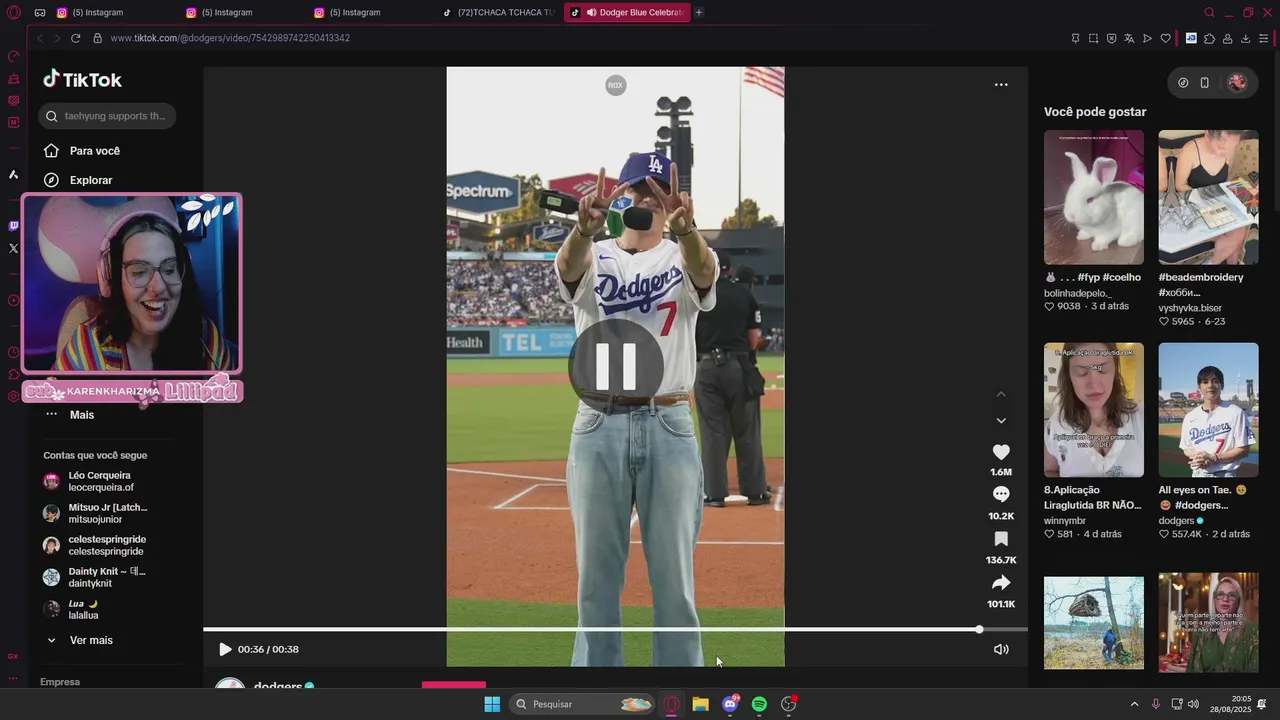Viewport: 1280px width, 720px height.
Task: Open the white rabbit #coelho video thumbnail
Action: point(1093,197)
